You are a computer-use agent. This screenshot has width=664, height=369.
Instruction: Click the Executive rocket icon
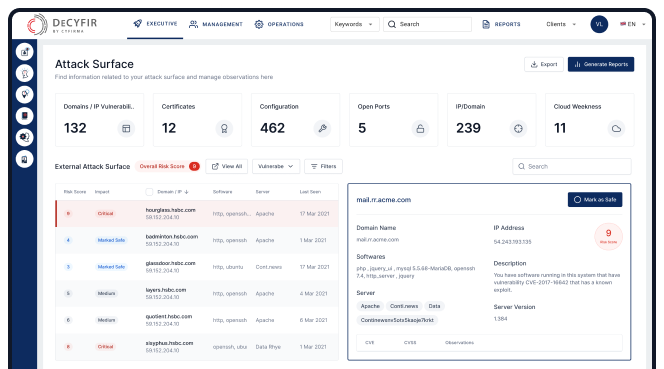[138, 24]
